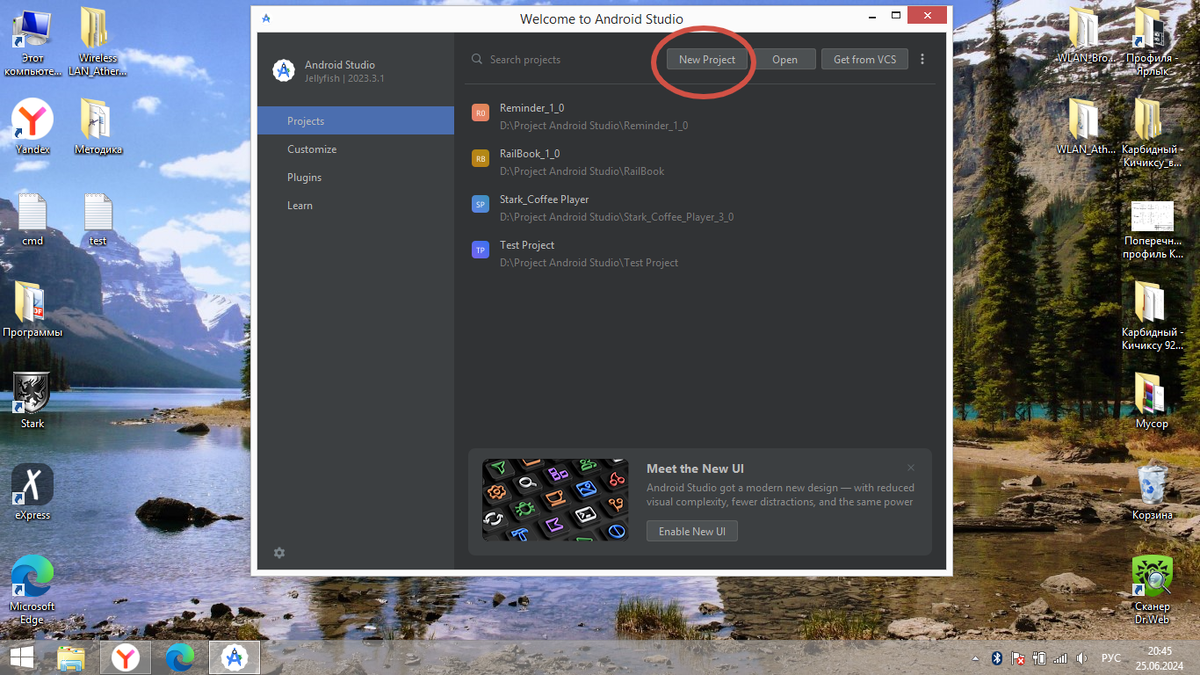
Task: Open Edge from the taskbar
Action: 180,657
